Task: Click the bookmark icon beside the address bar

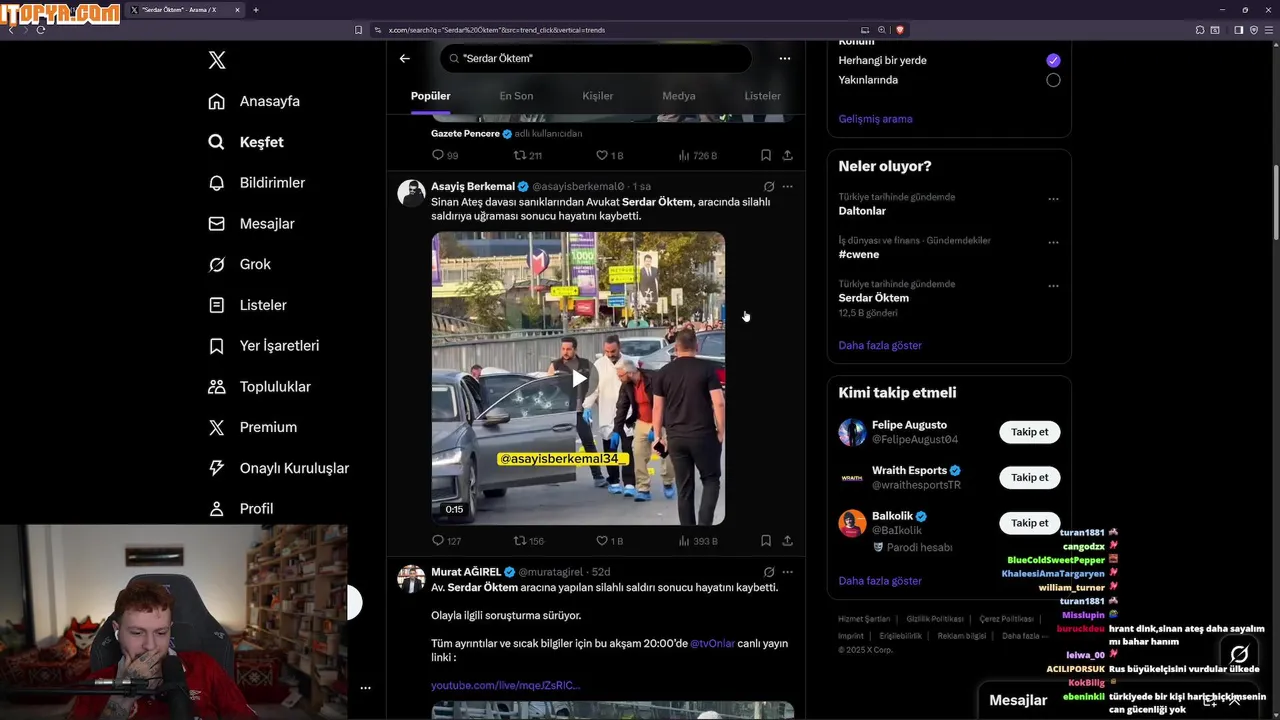Action: pyautogui.click(x=359, y=30)
